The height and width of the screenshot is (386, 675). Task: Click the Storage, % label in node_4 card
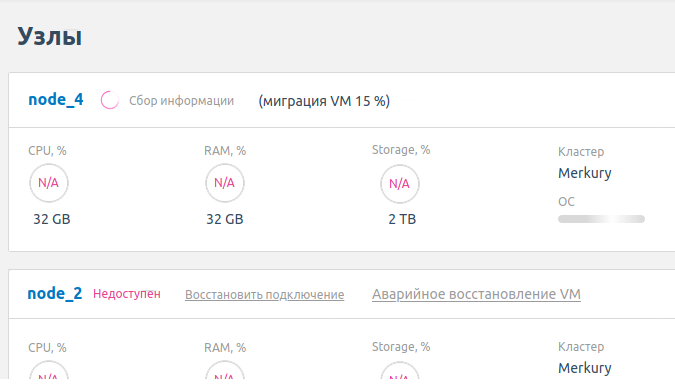click(x=401, y=150)
